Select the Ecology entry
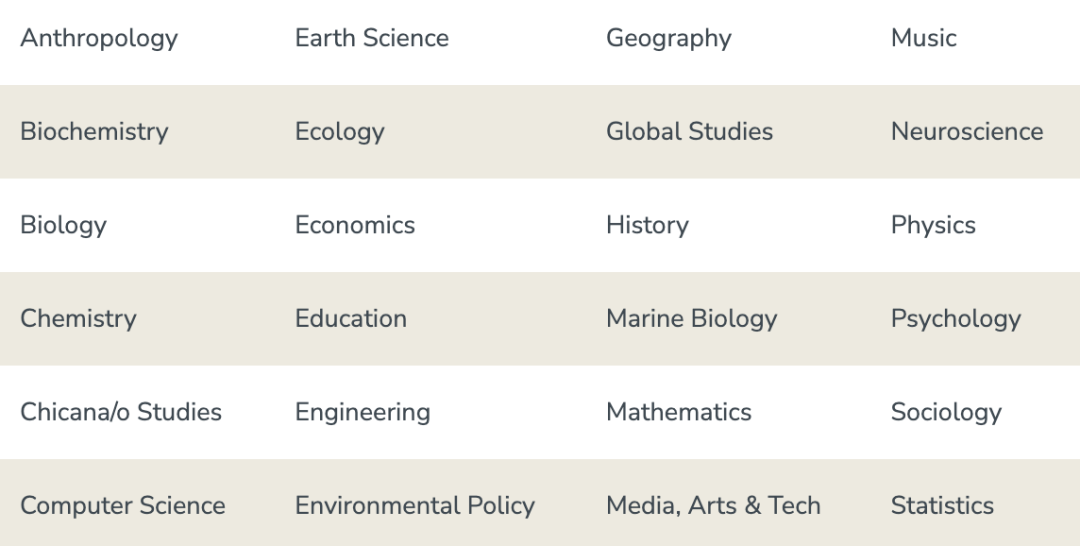 coord(340,132)
